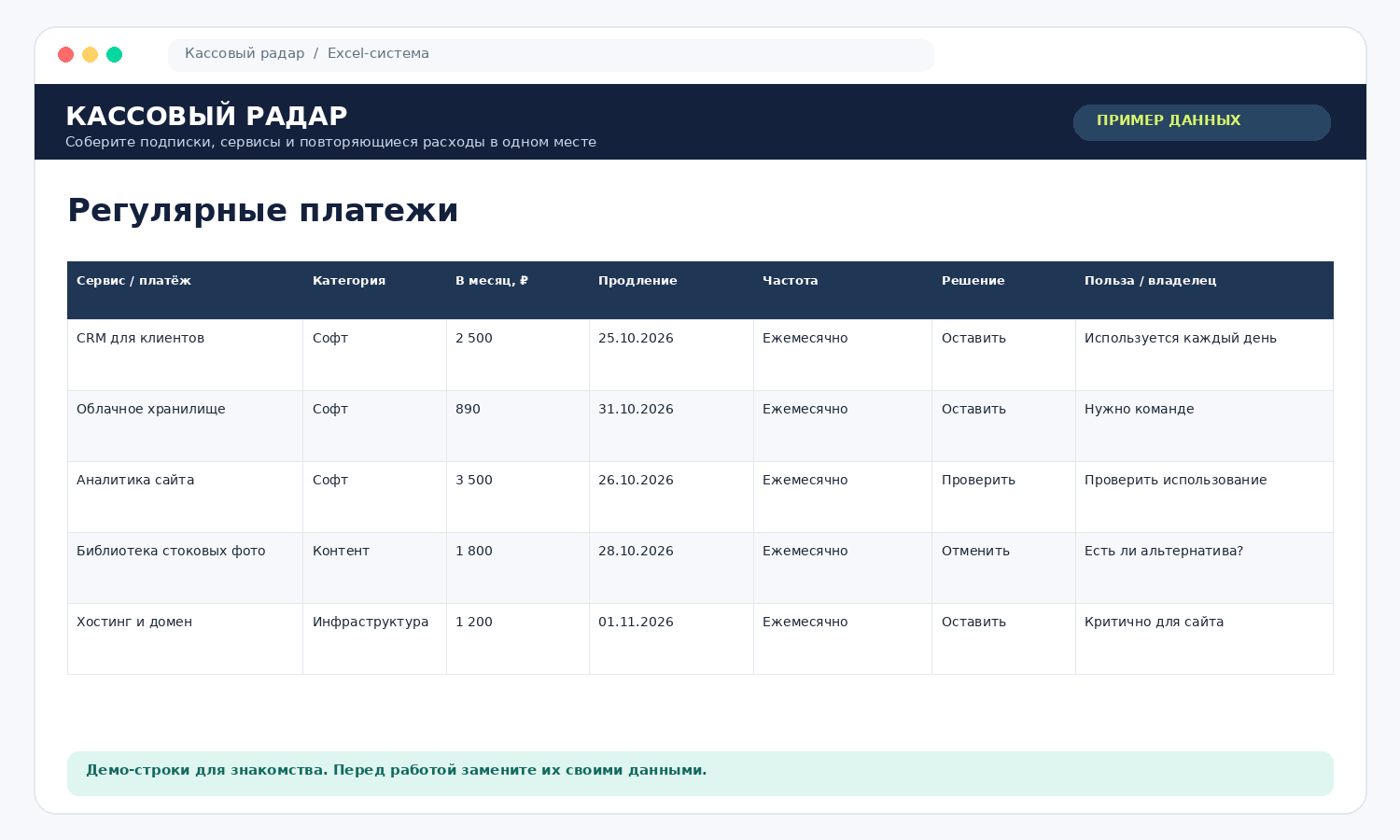Click the red close dot in window header
1400x840 pixels.
pos(65,54)
